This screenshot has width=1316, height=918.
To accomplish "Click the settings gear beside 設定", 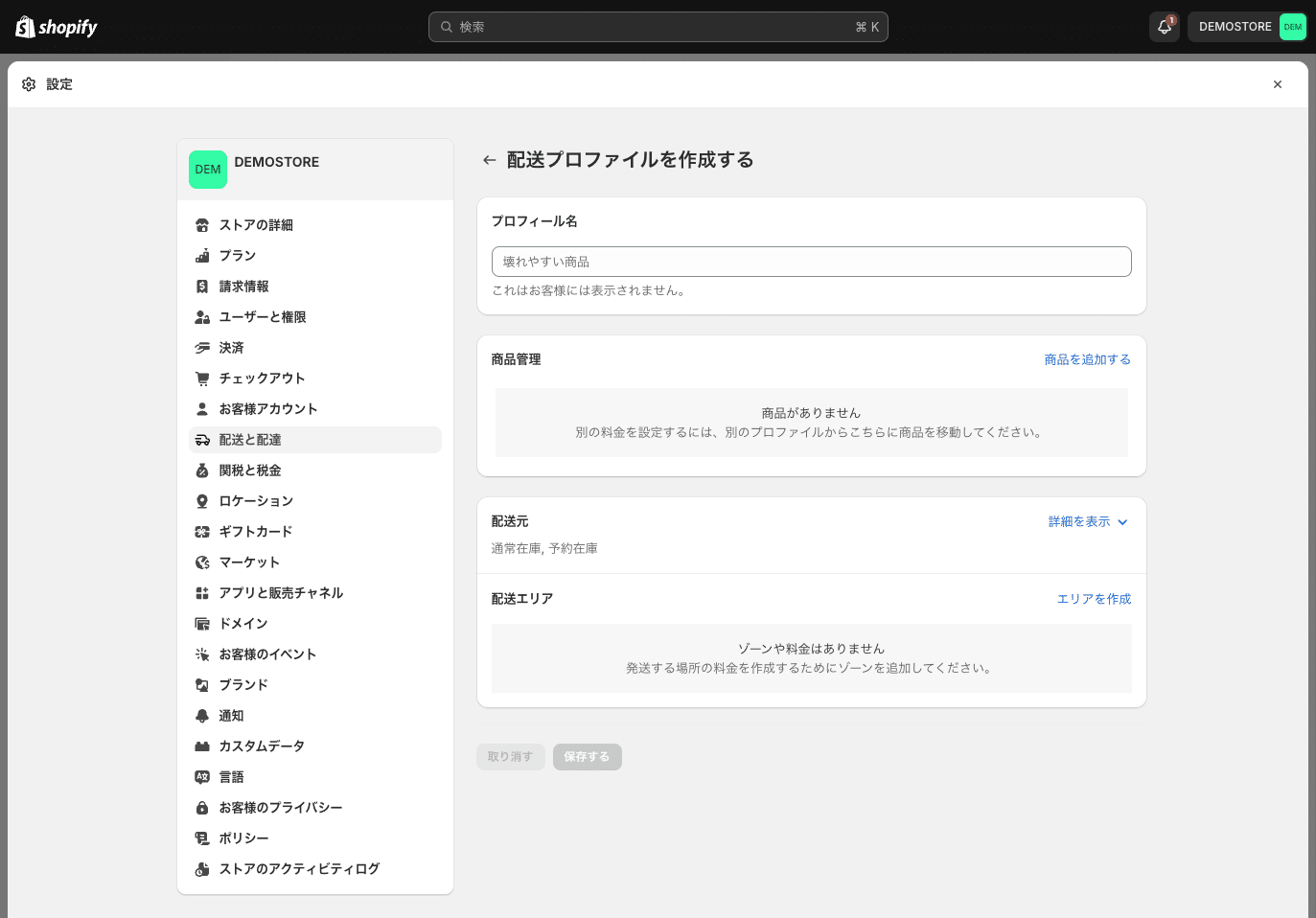I will (29, 84).
